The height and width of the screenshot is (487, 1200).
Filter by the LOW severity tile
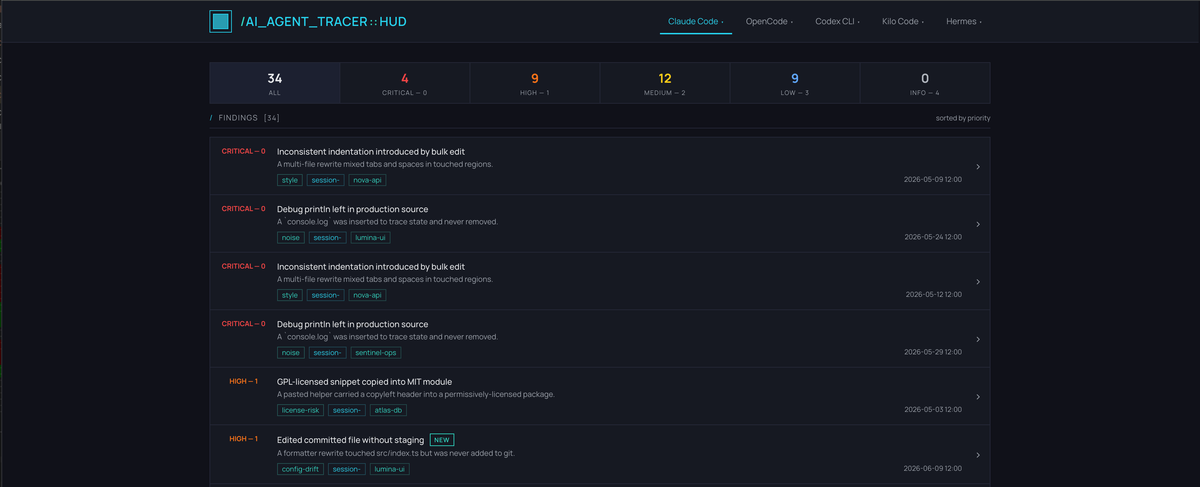(x=795, y=83)
